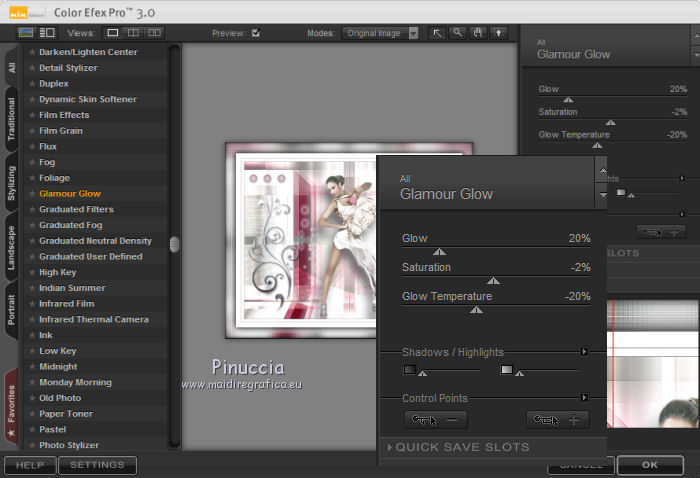Remove a control point in enlarged panel

[436, 420]
